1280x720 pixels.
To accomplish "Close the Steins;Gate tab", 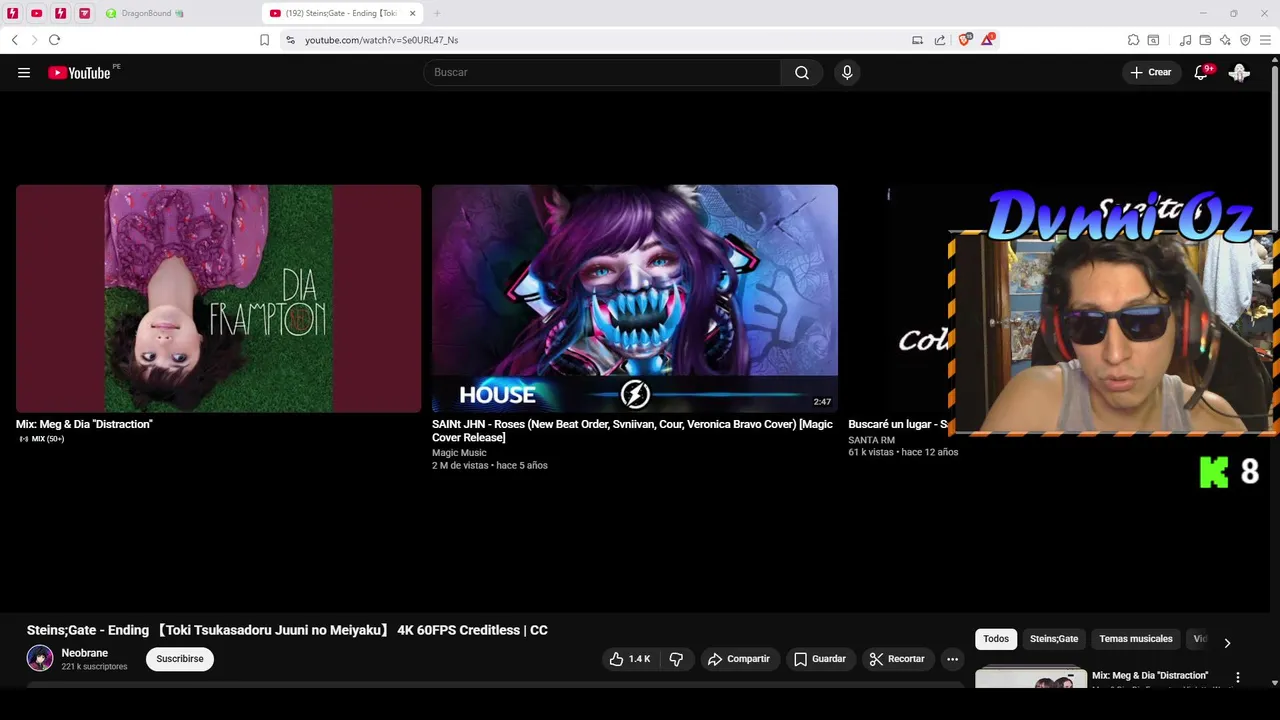I will (x=412, y=13).
